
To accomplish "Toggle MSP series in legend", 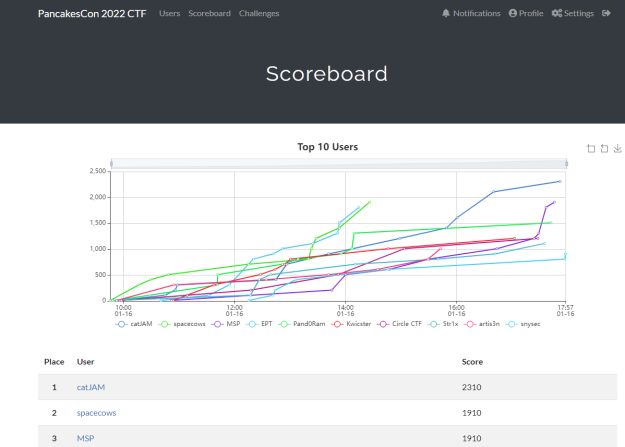I will tap(226, 324).
